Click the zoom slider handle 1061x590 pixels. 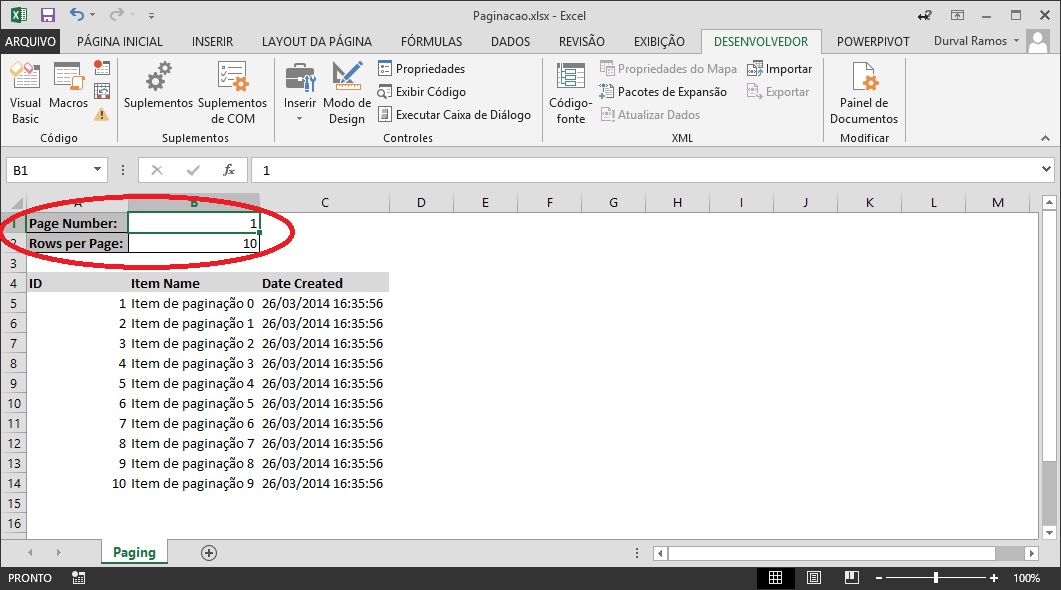(x=936, y=578)
